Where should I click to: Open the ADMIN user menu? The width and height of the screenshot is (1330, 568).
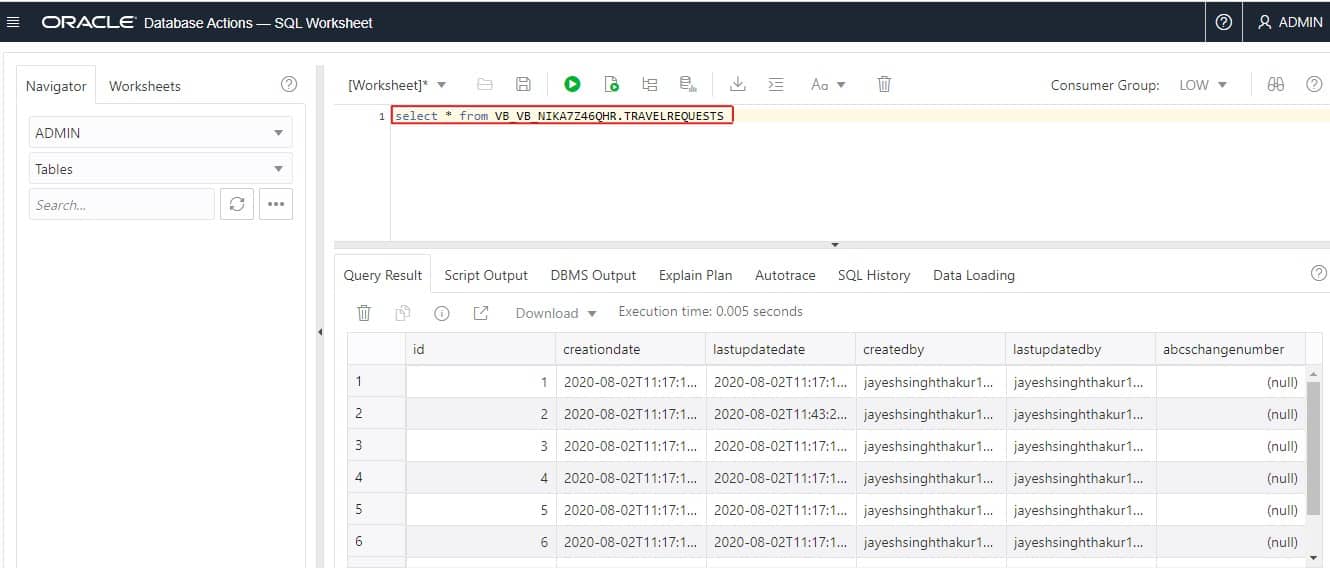1289,22
